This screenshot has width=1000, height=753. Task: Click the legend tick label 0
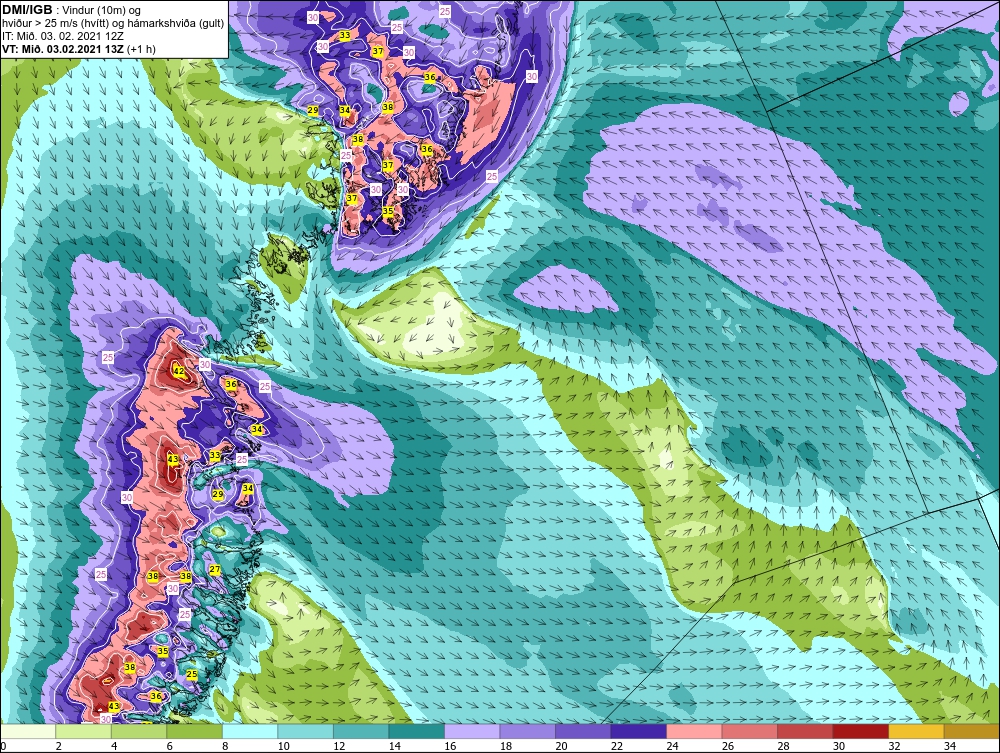click(3, 746)
